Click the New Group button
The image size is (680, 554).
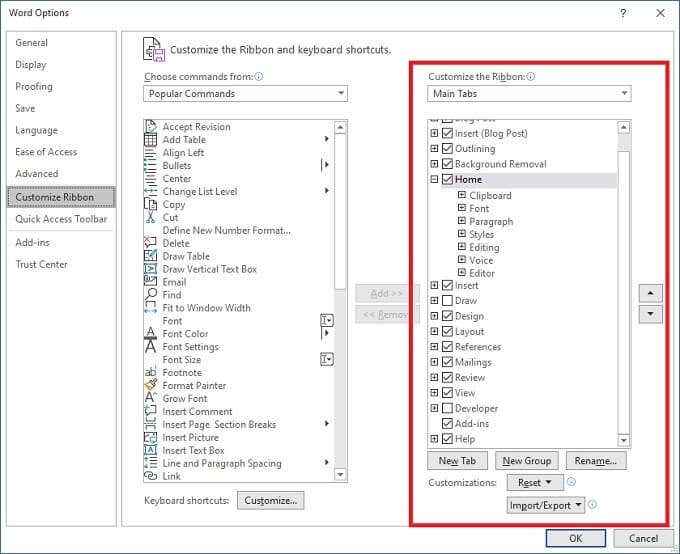click(526, 461)
